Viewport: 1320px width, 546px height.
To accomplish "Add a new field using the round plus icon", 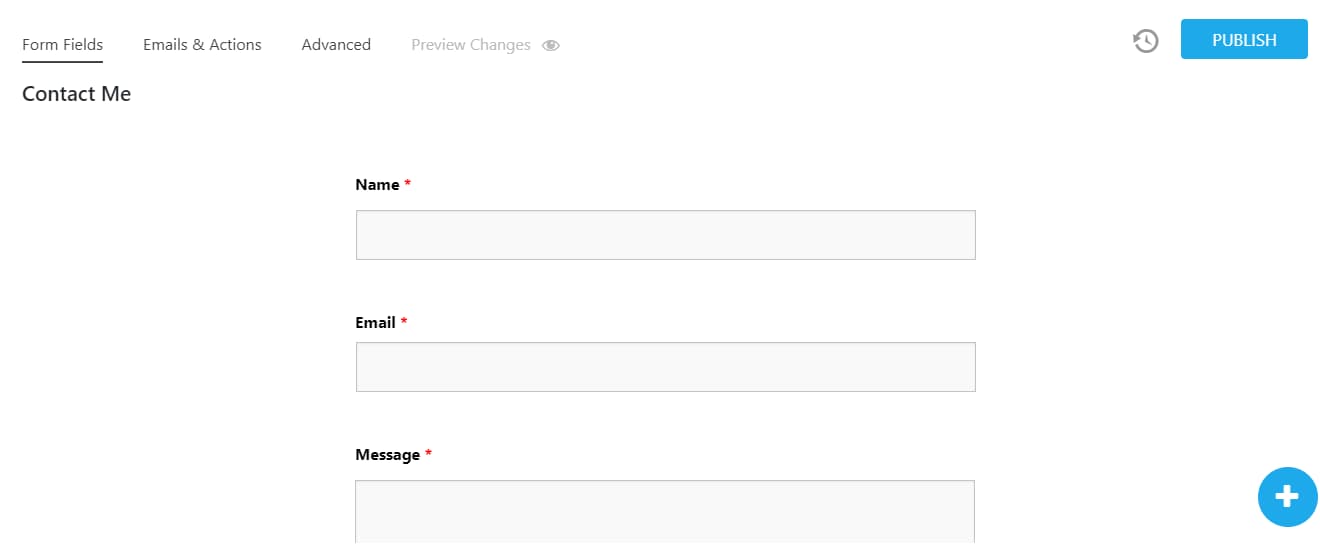I will [x=1287, y=497].
